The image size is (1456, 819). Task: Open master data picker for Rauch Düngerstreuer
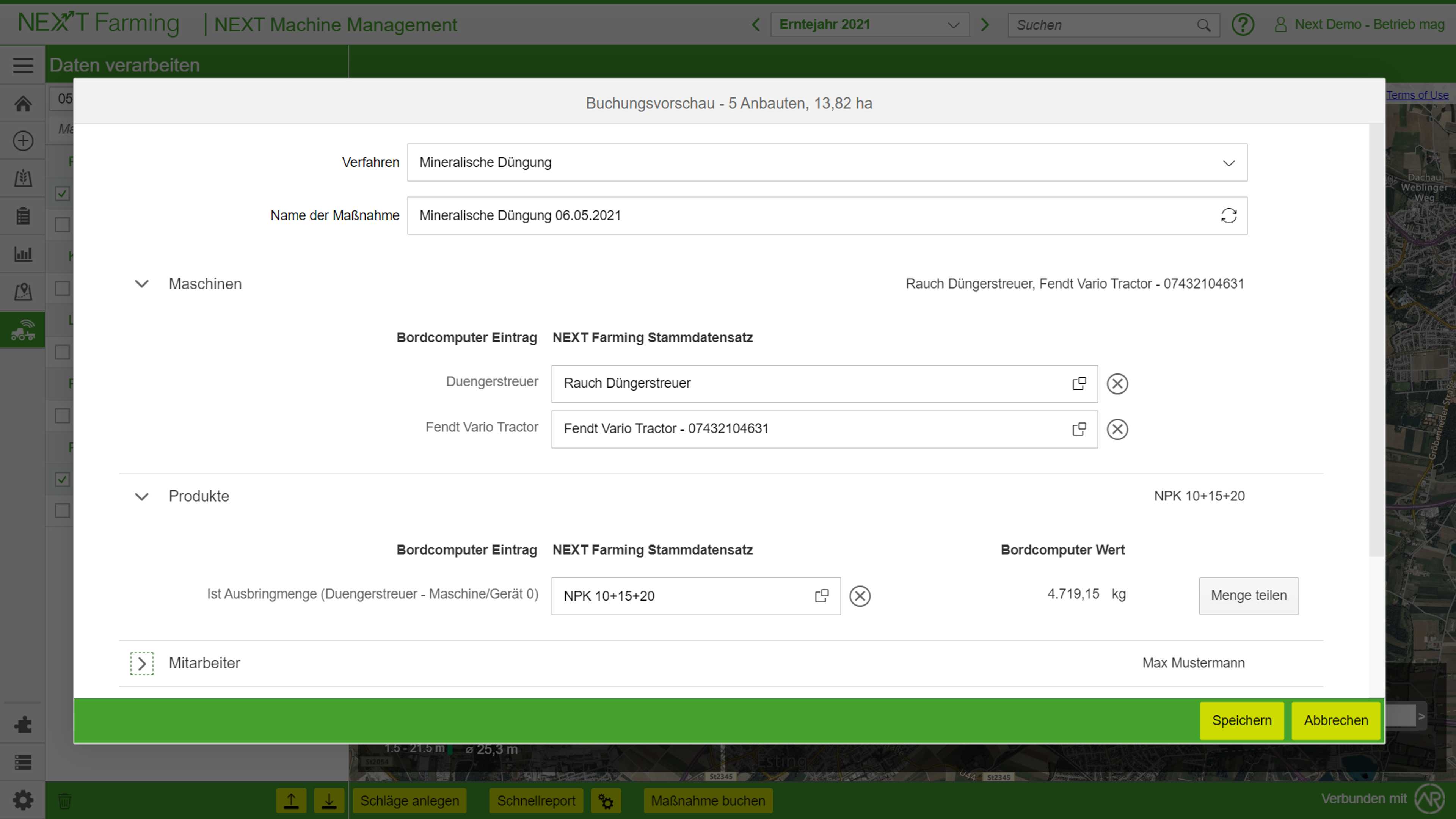coord(1079,384)
